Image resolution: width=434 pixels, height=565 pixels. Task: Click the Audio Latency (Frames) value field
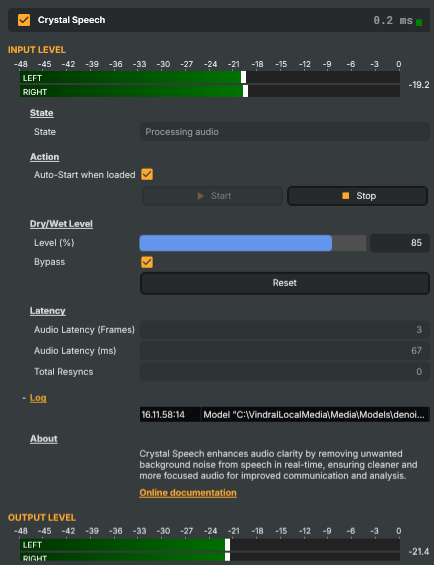pyautogui.click(x=285, y=330)
